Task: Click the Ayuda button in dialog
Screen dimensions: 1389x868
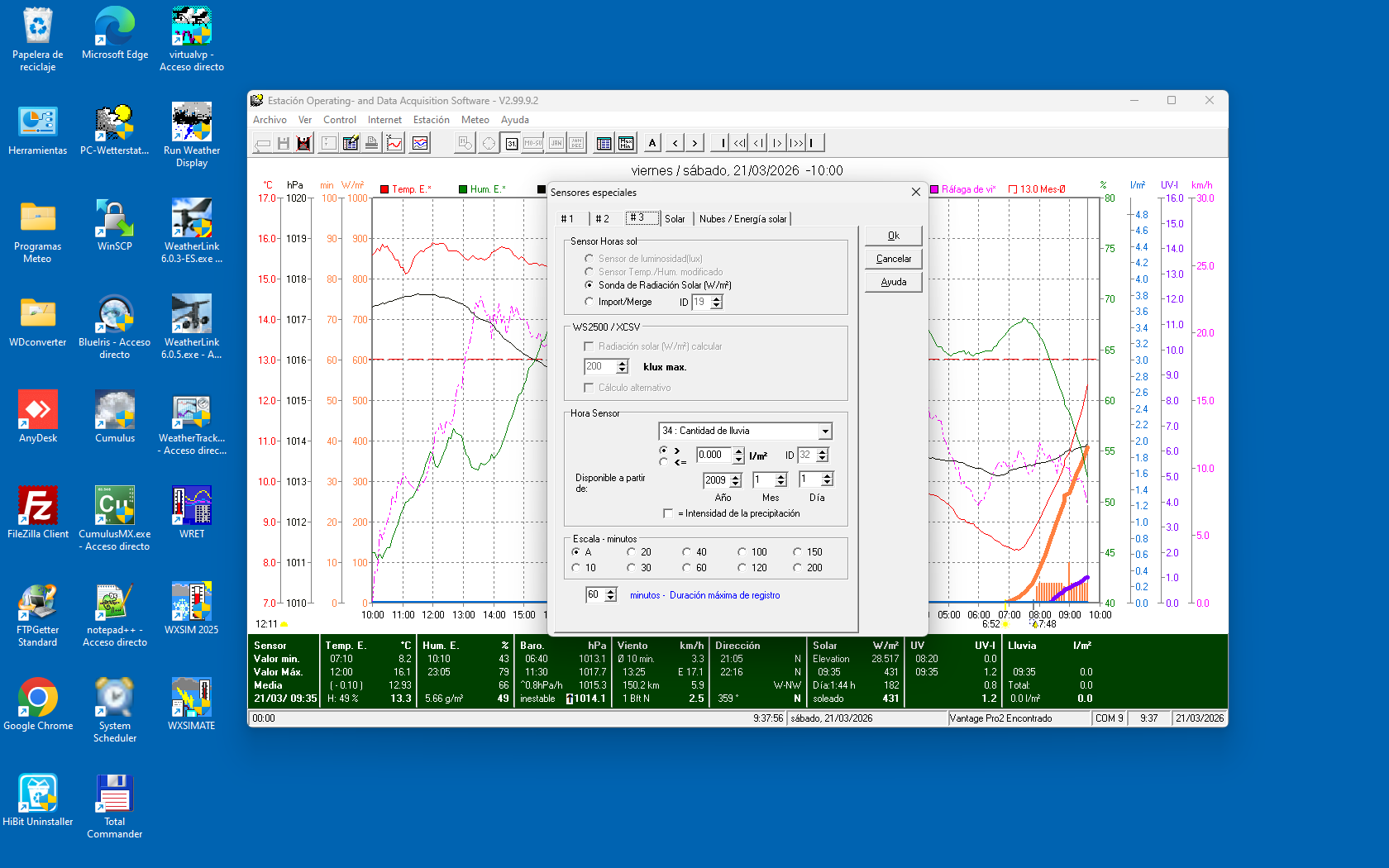Action: (x=893, y=282)
